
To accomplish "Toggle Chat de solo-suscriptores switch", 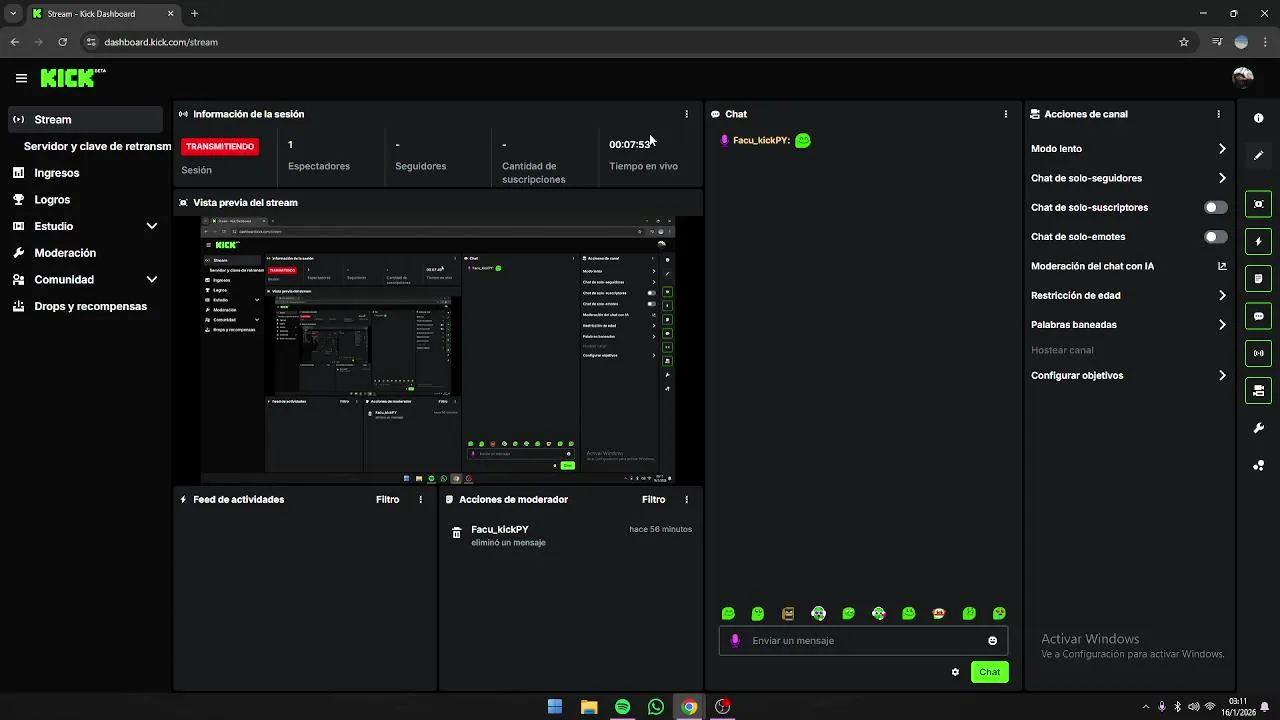I will [x=1215, y=207].
